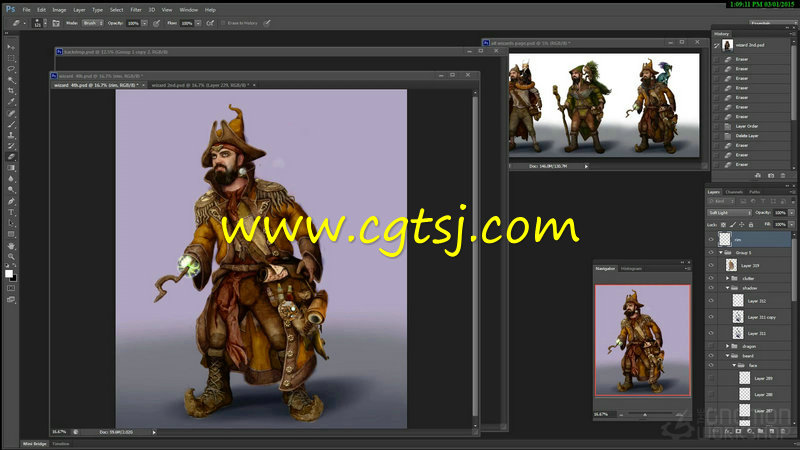This screenshot has height=450, width=800.
Task: Click the tablet pressure for opacity icon
Action: (157, 23)
